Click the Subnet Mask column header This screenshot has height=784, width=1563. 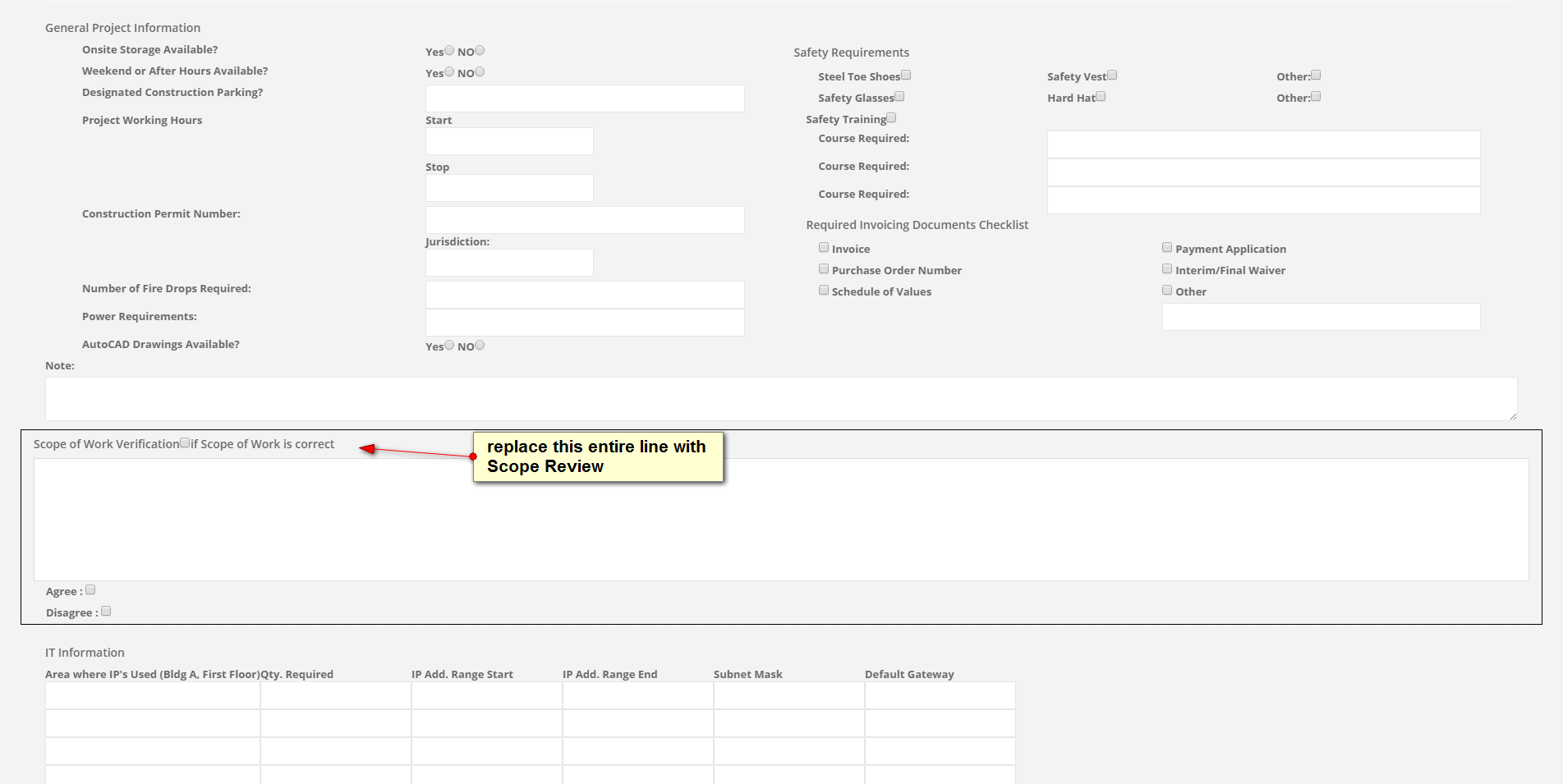point(748,674)
